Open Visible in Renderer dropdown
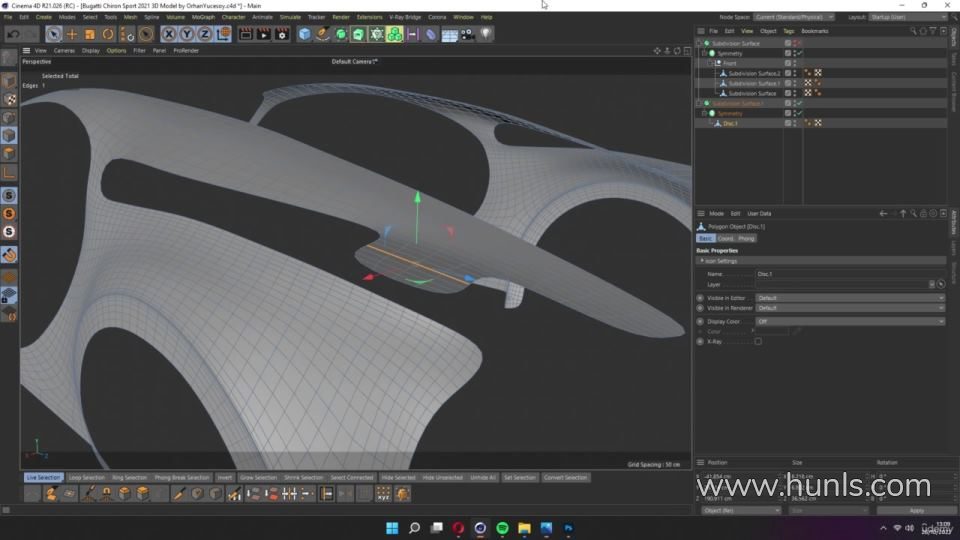 tap(850, 308)
